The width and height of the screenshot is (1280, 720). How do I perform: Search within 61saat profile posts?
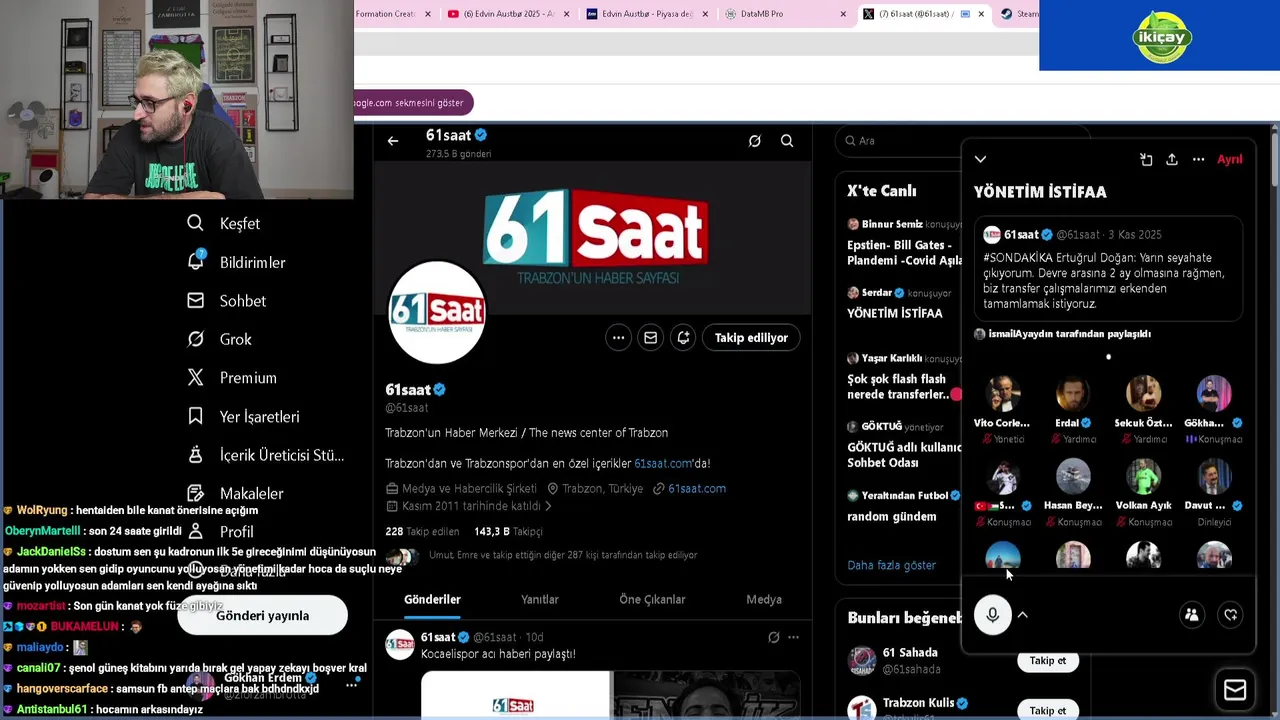[x=787, y=141]
